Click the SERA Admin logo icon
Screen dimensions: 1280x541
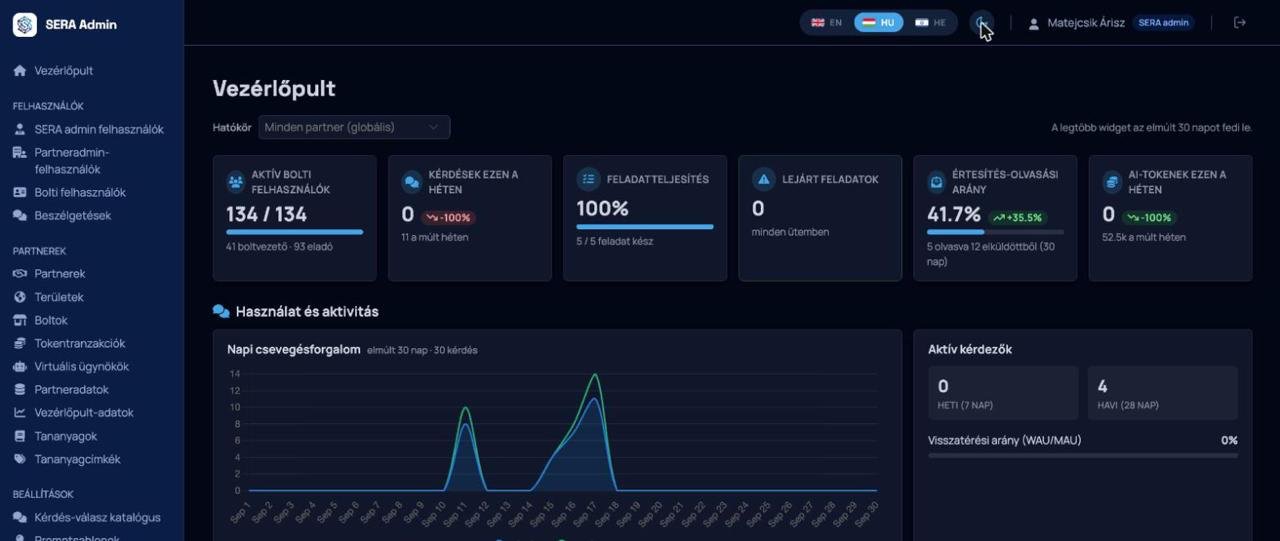click(x=25, y=24)
